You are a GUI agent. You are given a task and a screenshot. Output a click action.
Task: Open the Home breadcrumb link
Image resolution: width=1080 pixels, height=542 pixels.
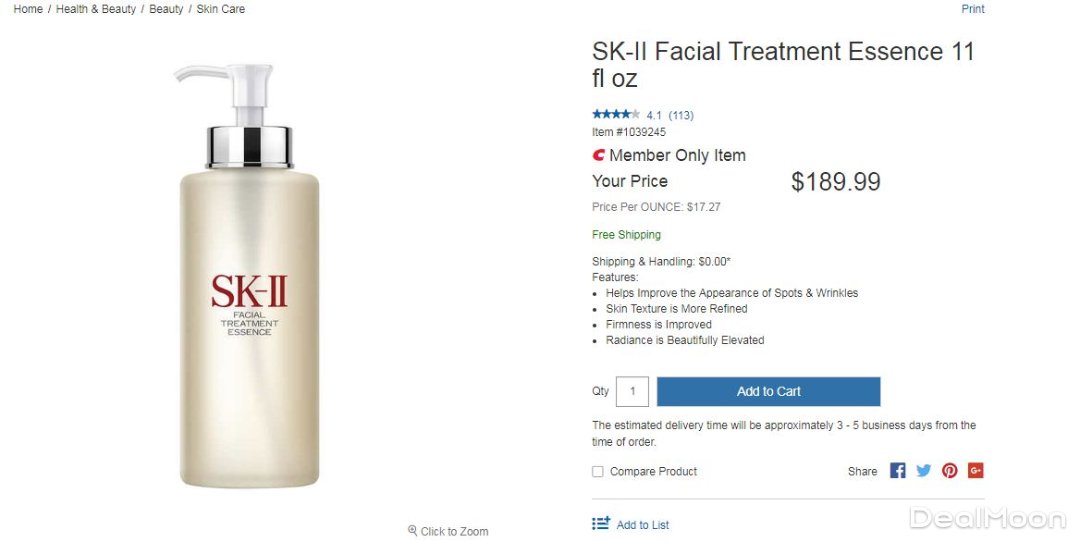[x=28, y=9]
